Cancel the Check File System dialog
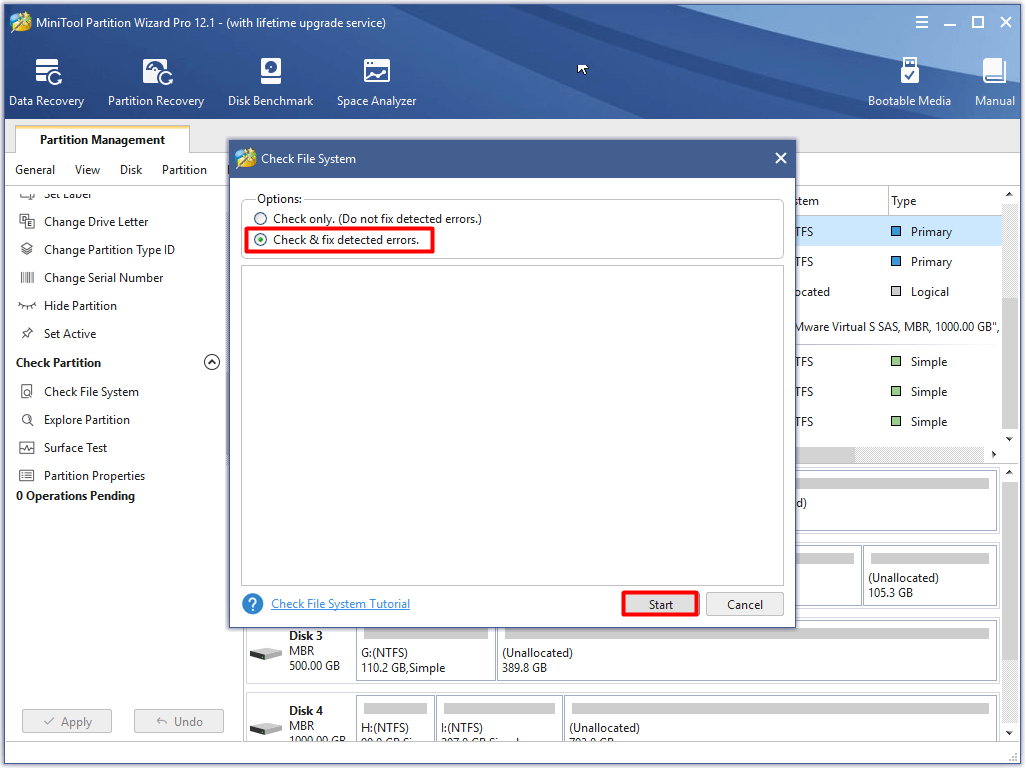Screen dimensions: 1026x768 coord(745,604)
